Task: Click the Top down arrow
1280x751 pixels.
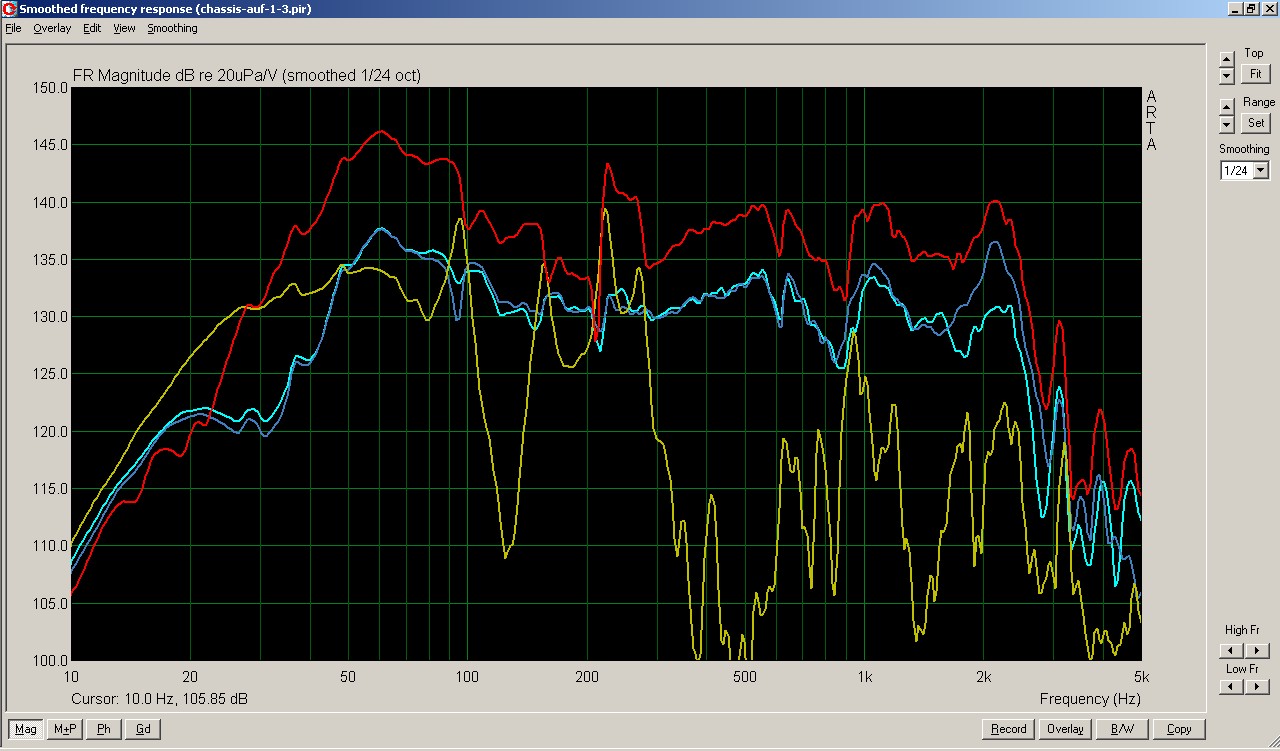Action: point(1227,76)
